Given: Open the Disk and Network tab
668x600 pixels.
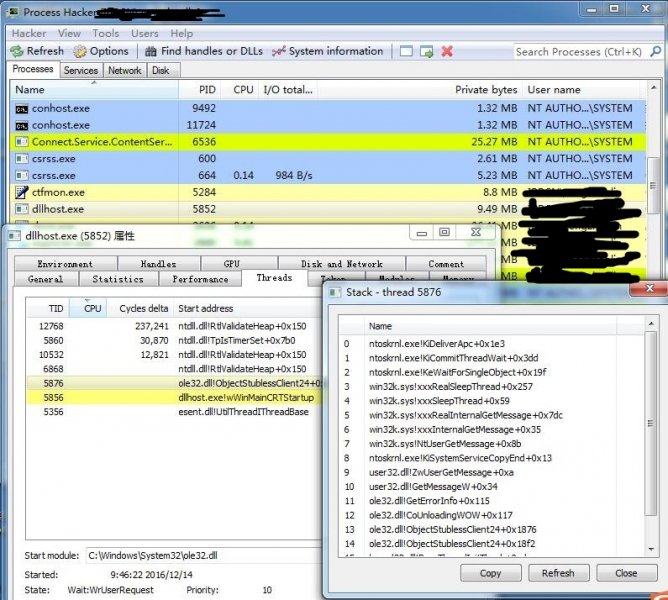Looking at the screenshot, I should 342,264.
